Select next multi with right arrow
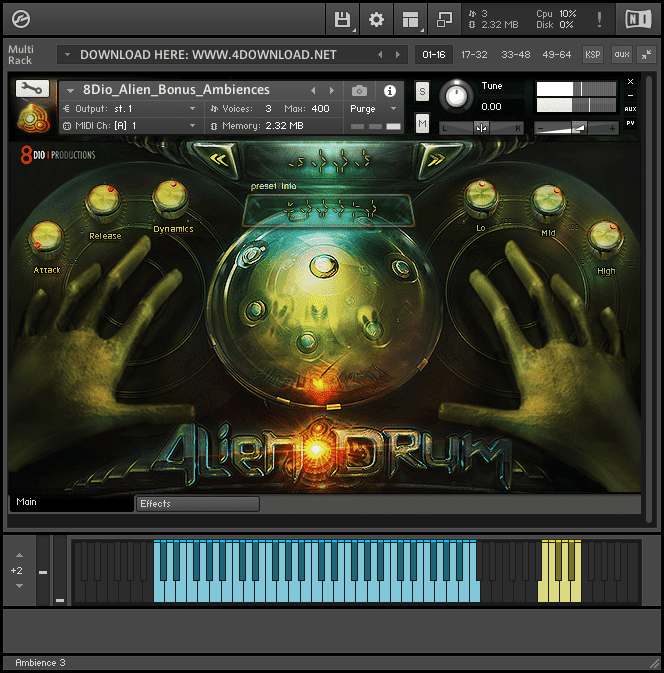The image size is (664, 673). point(398,55)
